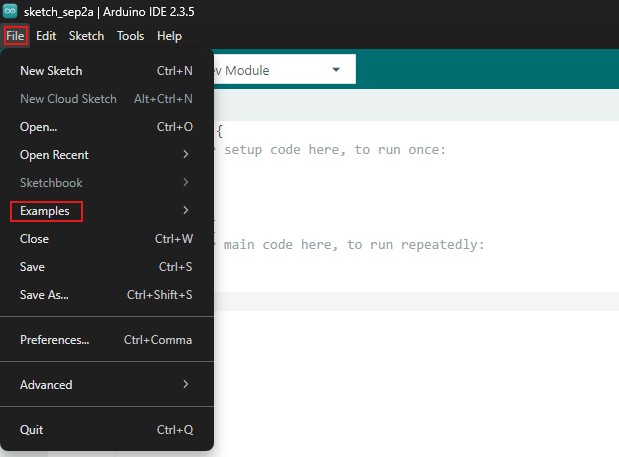Image resolution: width=619 pixels, height=457 pixels.
Task: Expand the Examples submenu
Action: 107,211
